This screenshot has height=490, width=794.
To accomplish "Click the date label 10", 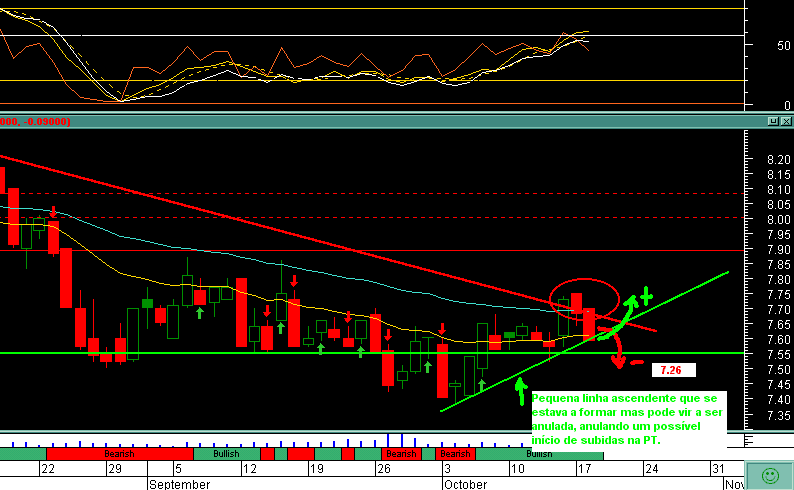I will click(x=518, y=469).
